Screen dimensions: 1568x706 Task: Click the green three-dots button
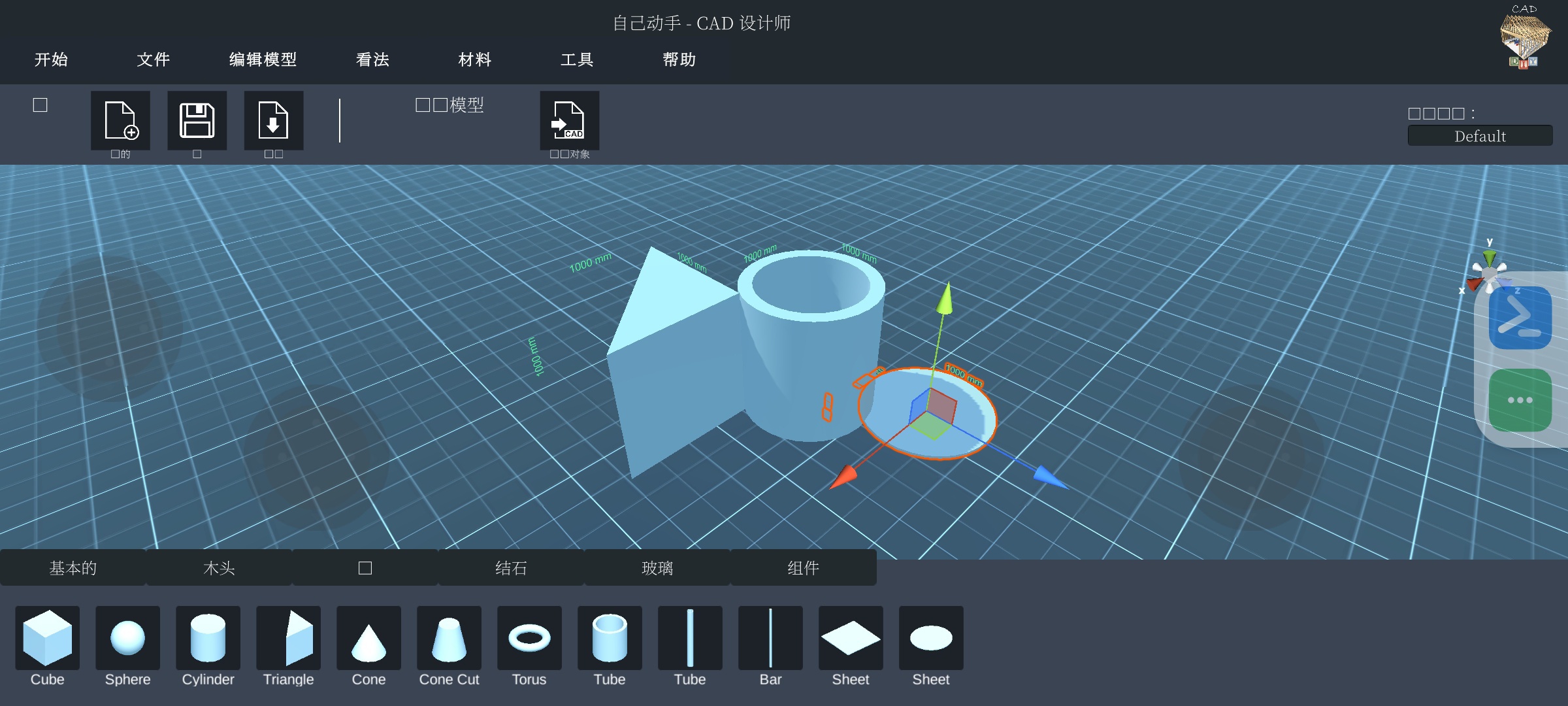tap(1520, 400)
